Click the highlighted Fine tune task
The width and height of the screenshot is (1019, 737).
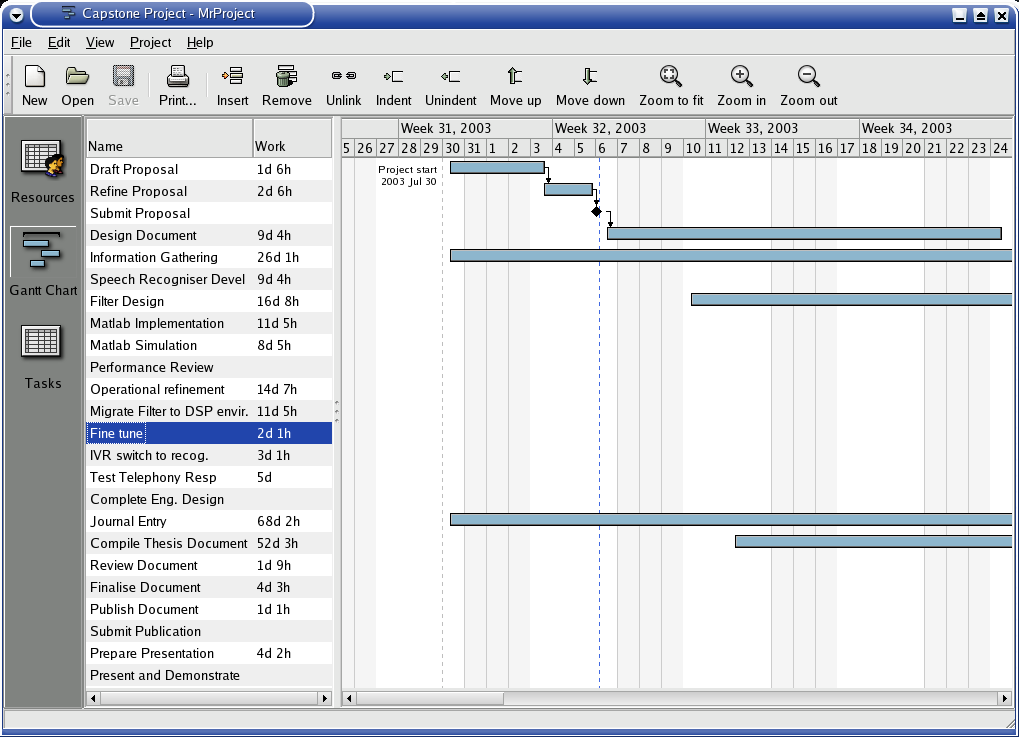(x=209, y=433)
